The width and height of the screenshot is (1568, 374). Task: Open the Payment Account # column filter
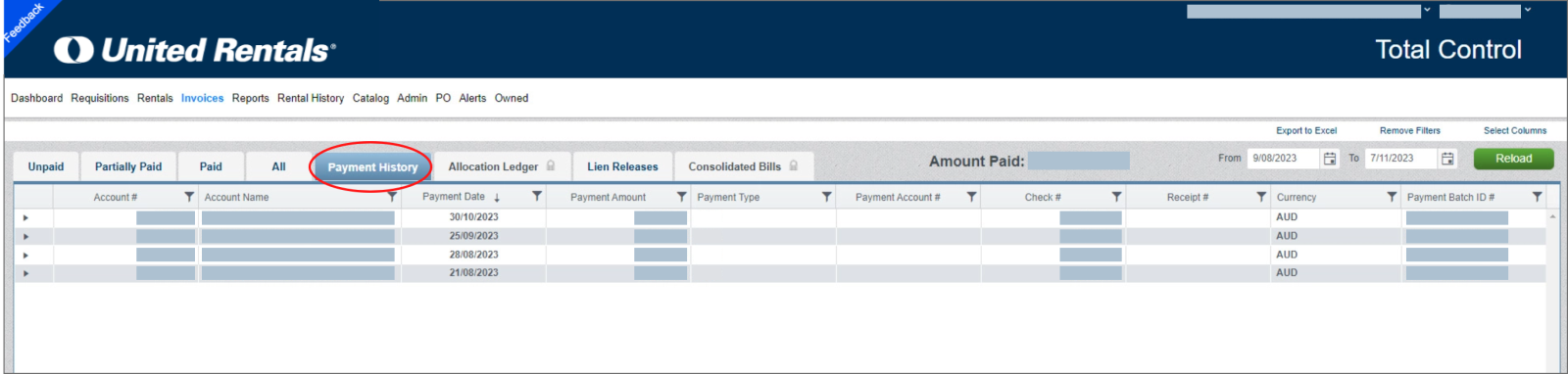[972, 197]
